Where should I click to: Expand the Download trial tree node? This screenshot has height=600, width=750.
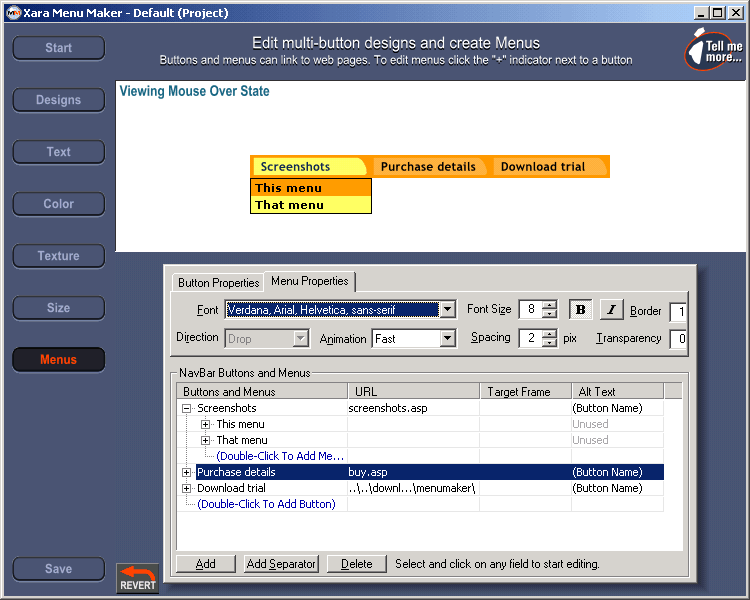coord(186,488)
